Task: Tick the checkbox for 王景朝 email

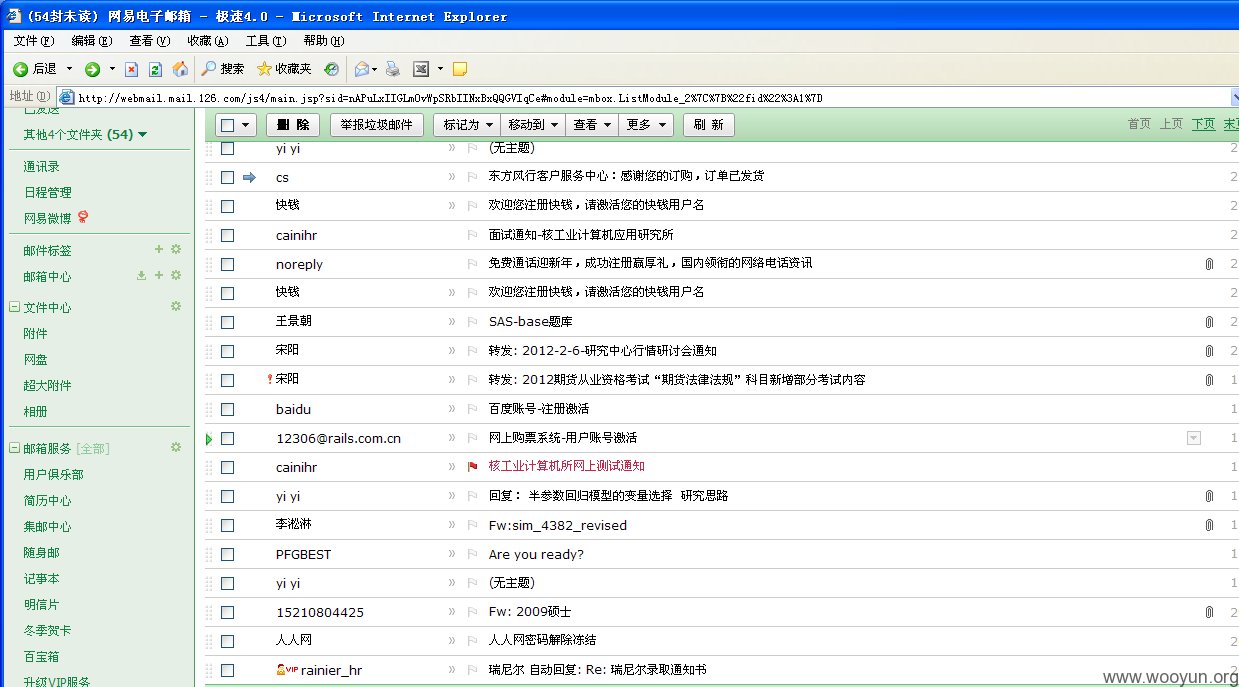Action: point(227,322)
